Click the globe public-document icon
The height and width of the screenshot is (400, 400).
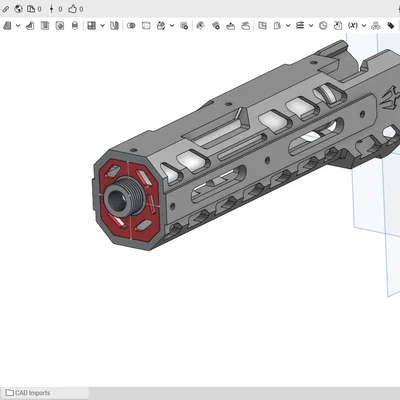point(18,9)
